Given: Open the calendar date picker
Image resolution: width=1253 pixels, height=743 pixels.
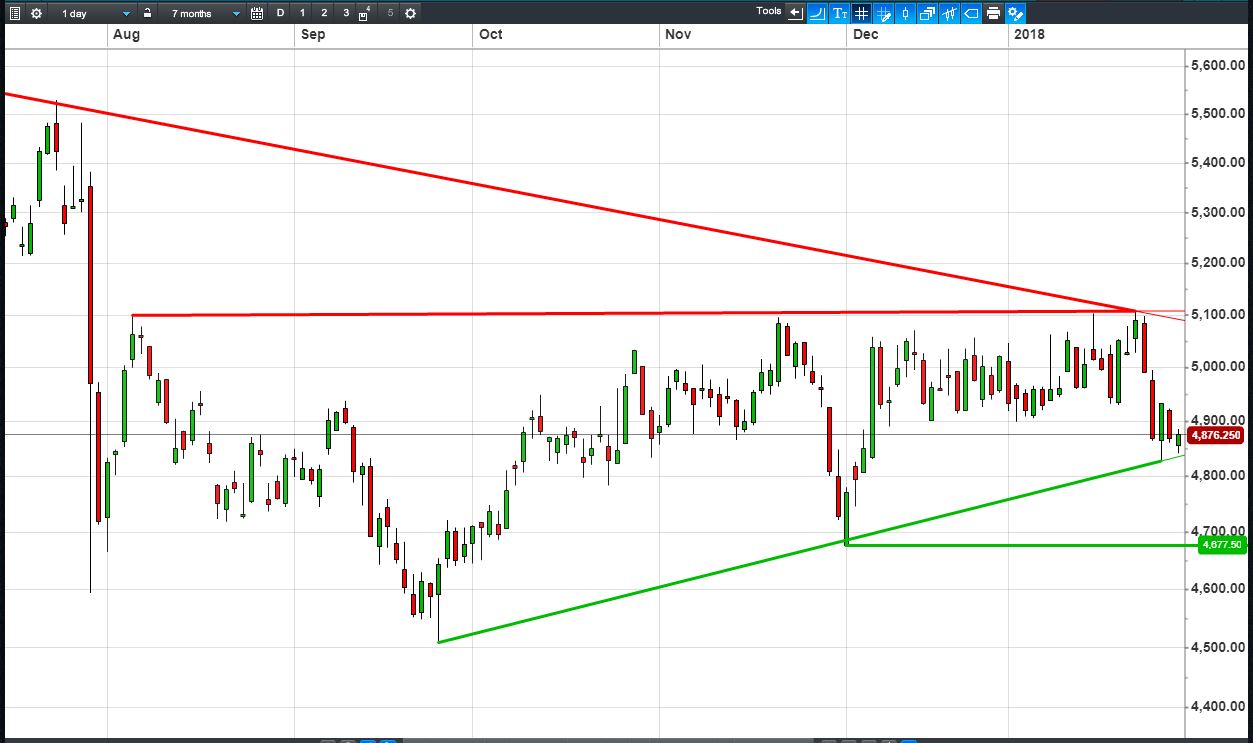Looking at the screenshot, I should pyautogui.click(x=257, y=13).
